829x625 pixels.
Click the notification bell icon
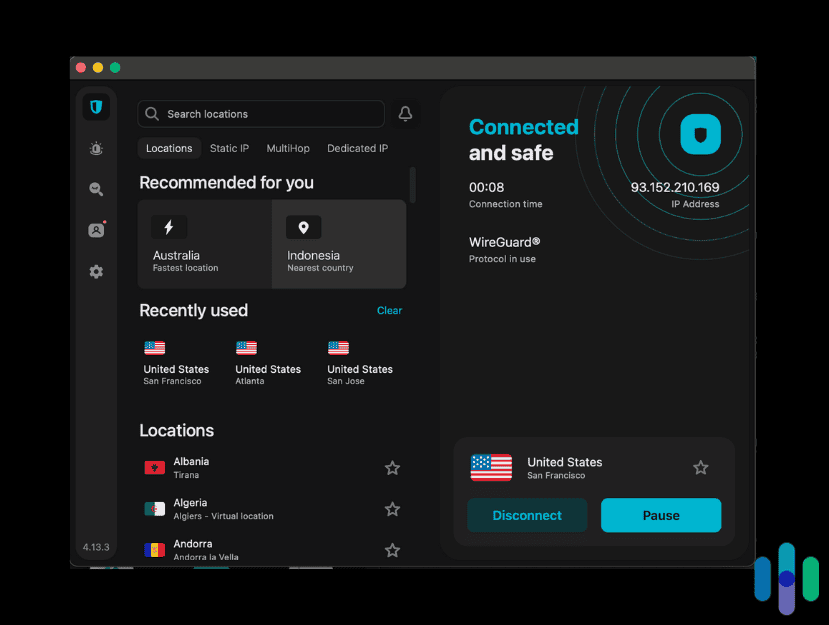click(x=405, y=113)
